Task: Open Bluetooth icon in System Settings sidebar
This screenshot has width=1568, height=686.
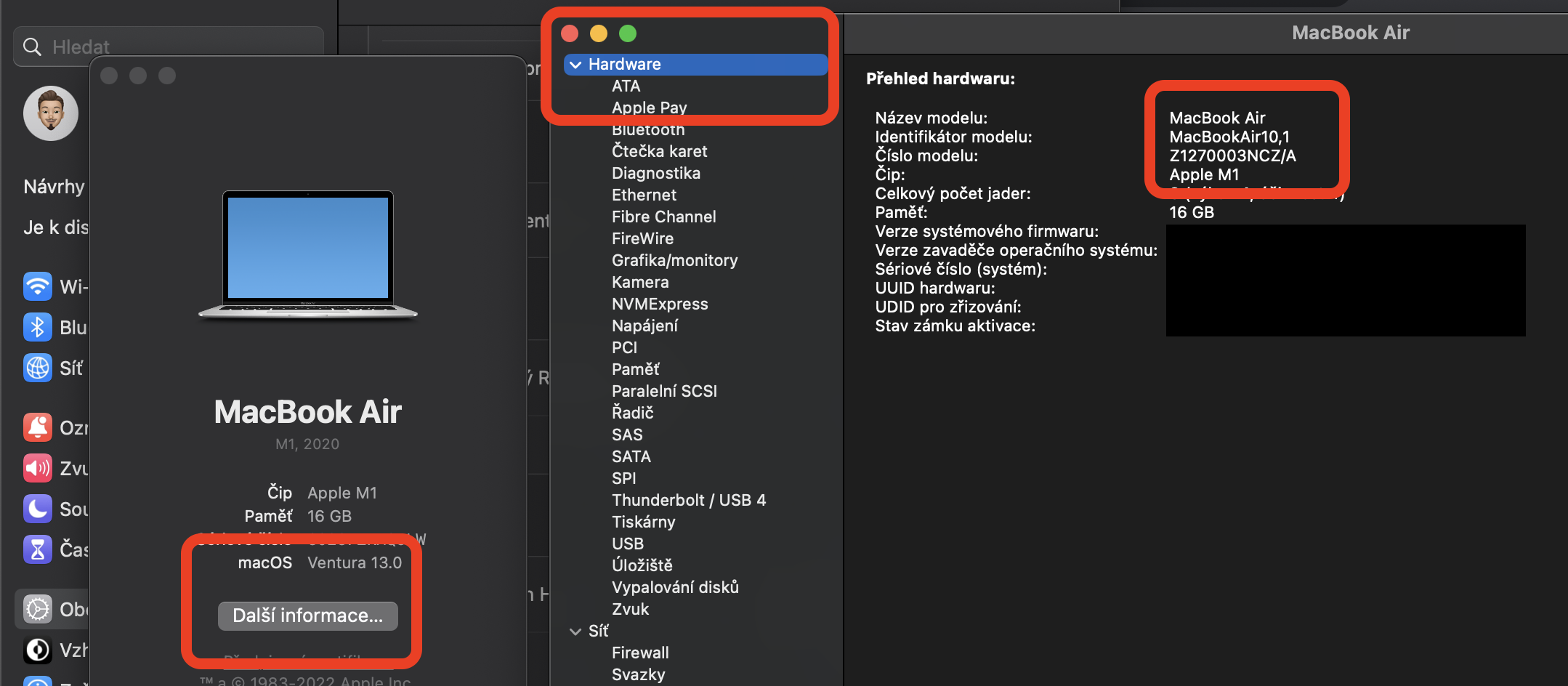Action: pos(38,327)
